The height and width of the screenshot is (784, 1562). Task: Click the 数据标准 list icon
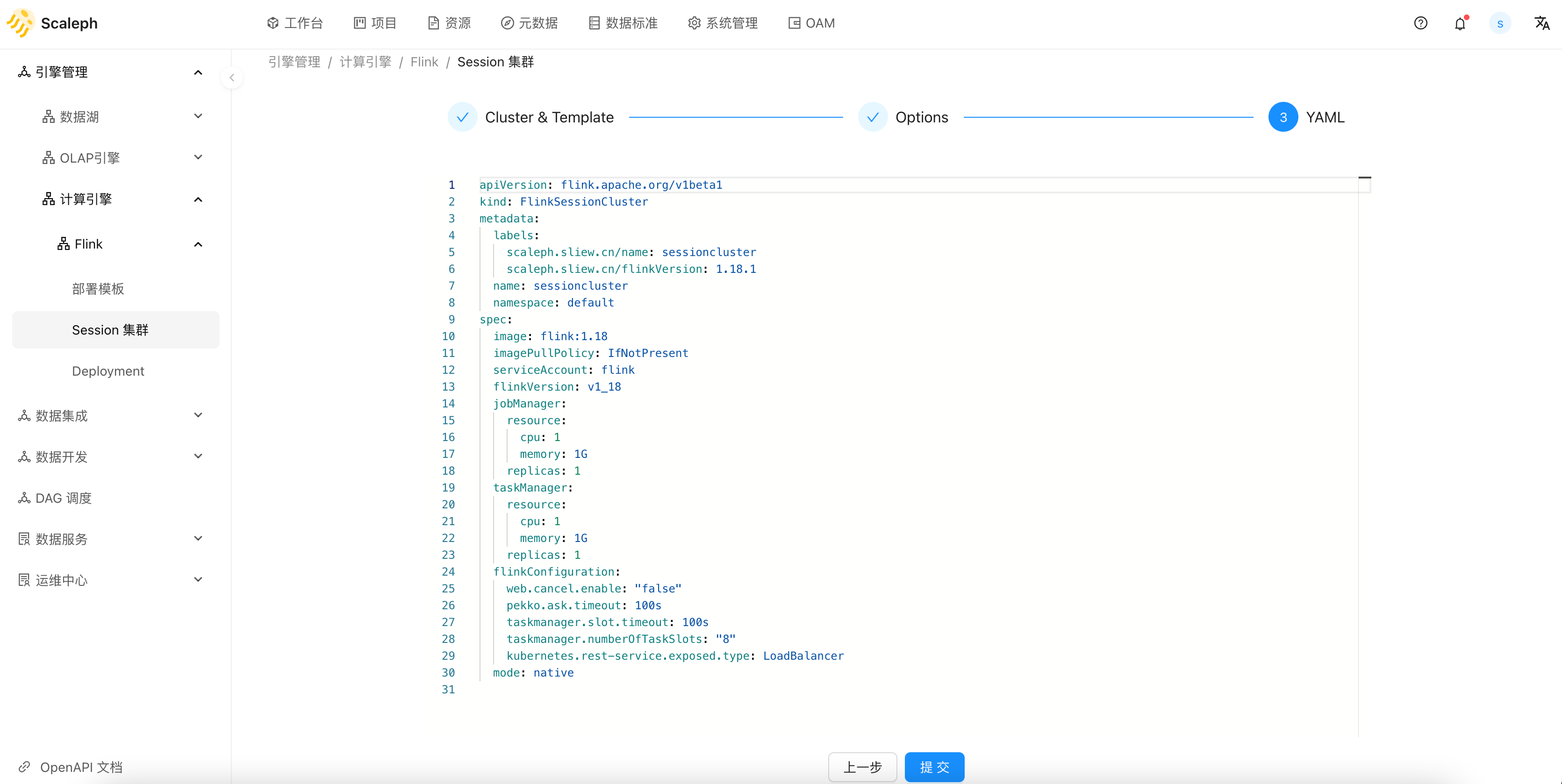click(x=594, y=23)
